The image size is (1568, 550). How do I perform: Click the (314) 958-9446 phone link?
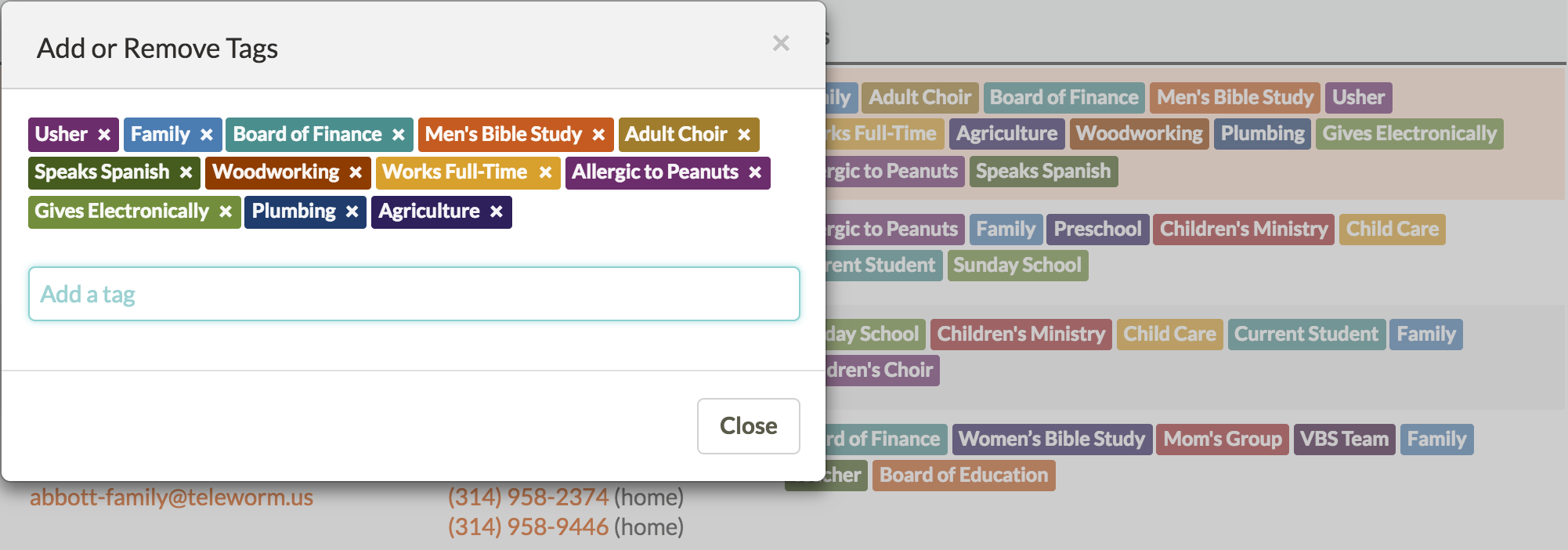pos(528,527)
